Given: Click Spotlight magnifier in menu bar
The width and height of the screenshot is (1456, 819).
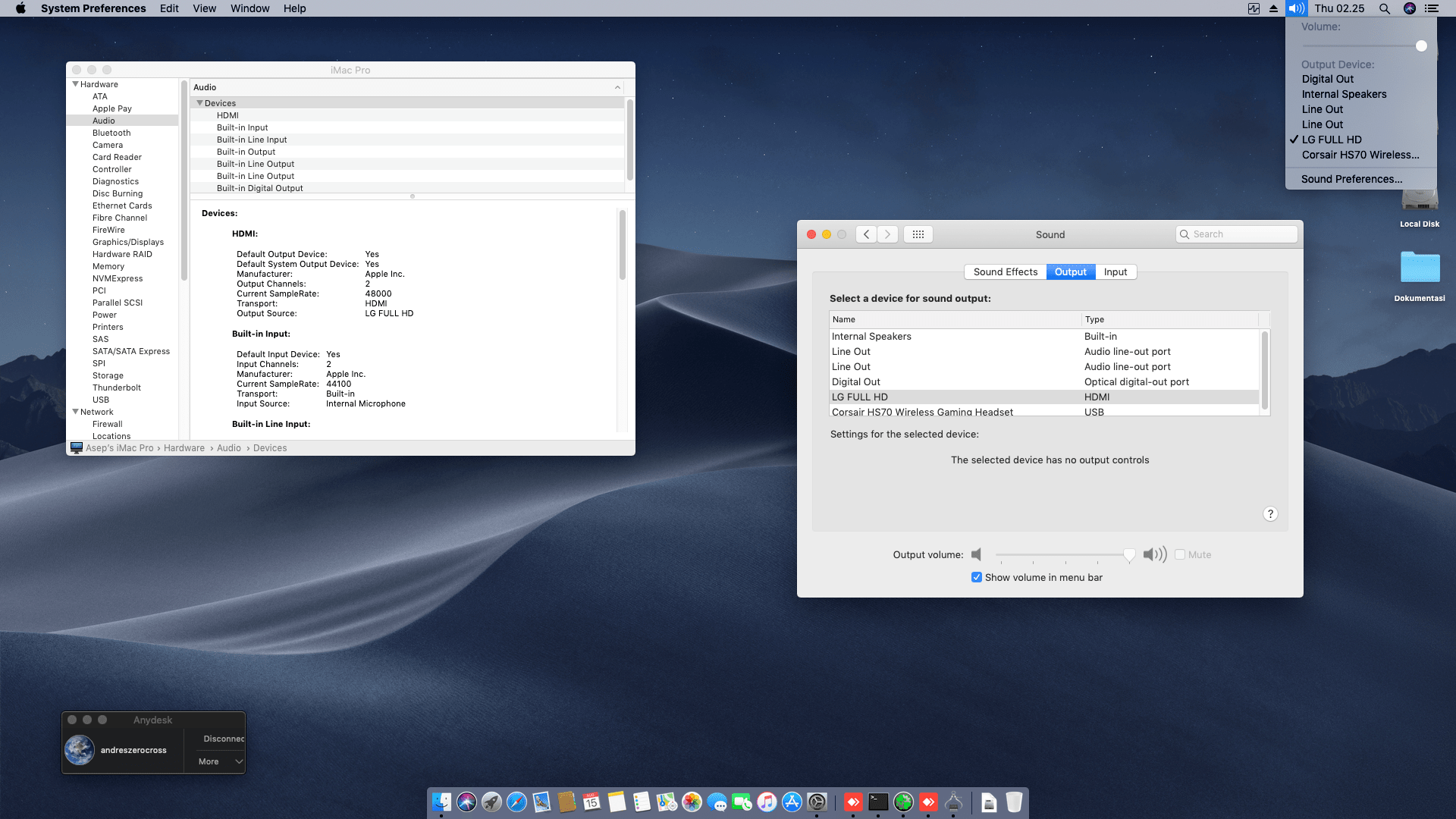Looking at the screenshot, I should (1385, 8).
